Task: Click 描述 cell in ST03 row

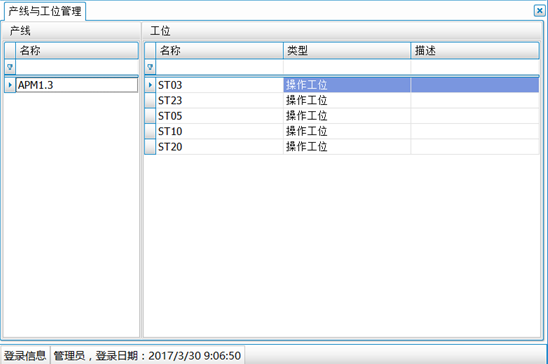Action: tap(475, 85)
